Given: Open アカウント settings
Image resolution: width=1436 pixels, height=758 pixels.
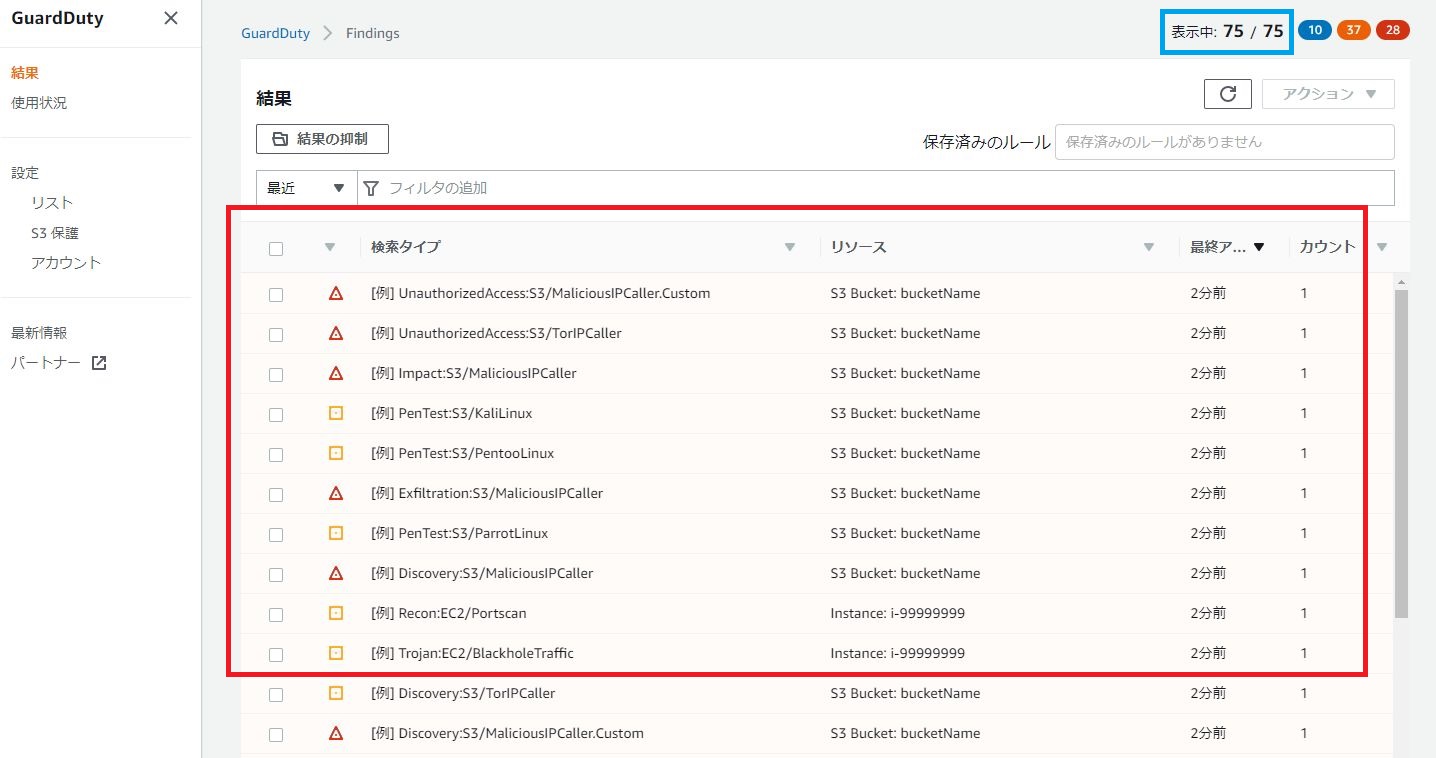Looking at the screenshot, I should point(66,263).
